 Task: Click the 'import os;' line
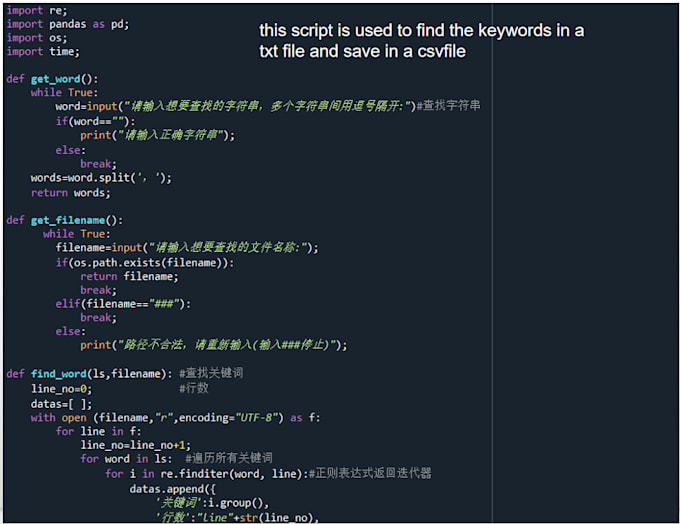coord(37,38)
